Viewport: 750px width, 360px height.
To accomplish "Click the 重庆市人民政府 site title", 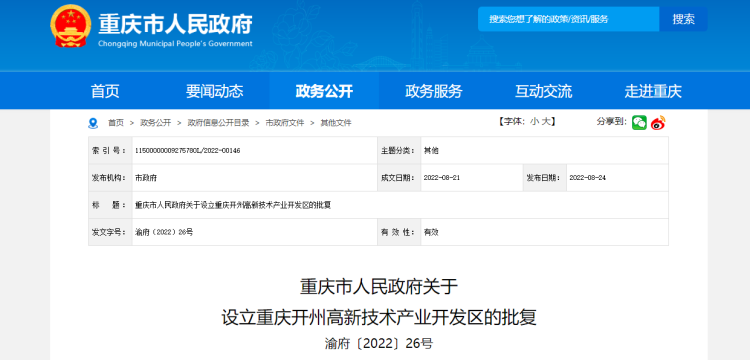I will pyautogui.click(x=176, y=24).
